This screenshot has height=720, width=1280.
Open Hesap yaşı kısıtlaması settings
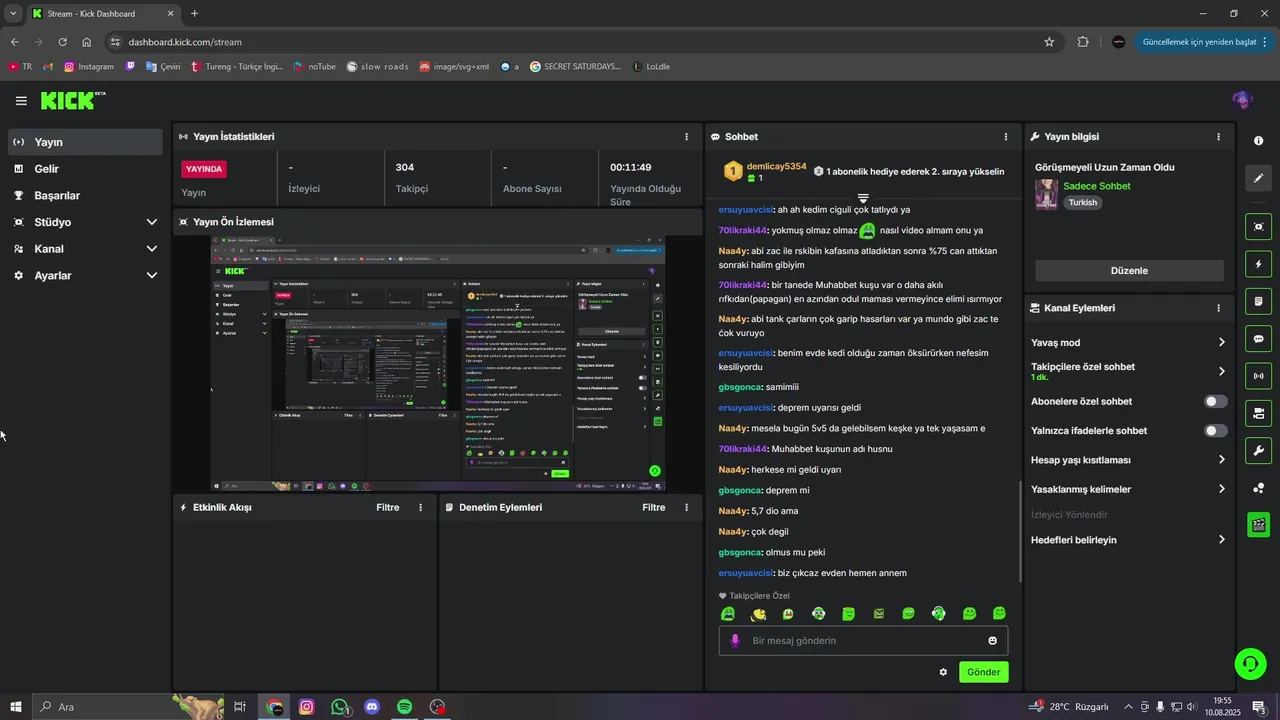(1128, 460)
